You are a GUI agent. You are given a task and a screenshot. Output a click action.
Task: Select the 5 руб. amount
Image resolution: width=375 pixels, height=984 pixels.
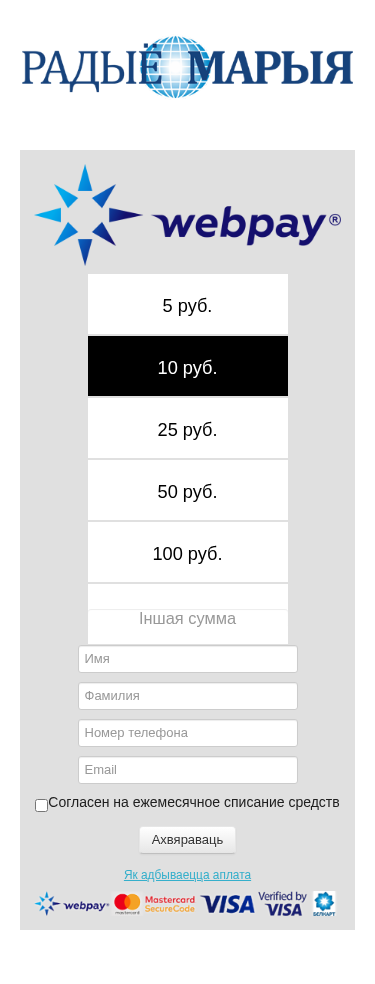(x=188, y=304)
